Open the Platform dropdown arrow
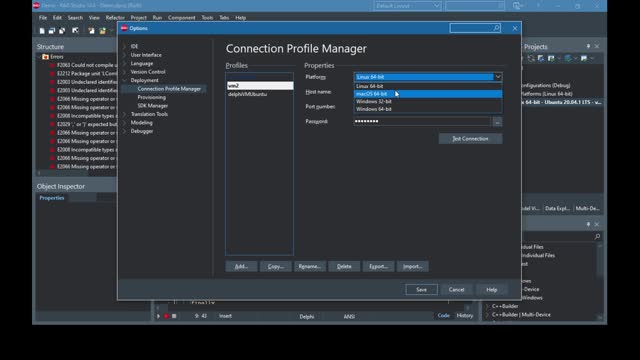This screenshot has height=360, width=640. (498, 77)
